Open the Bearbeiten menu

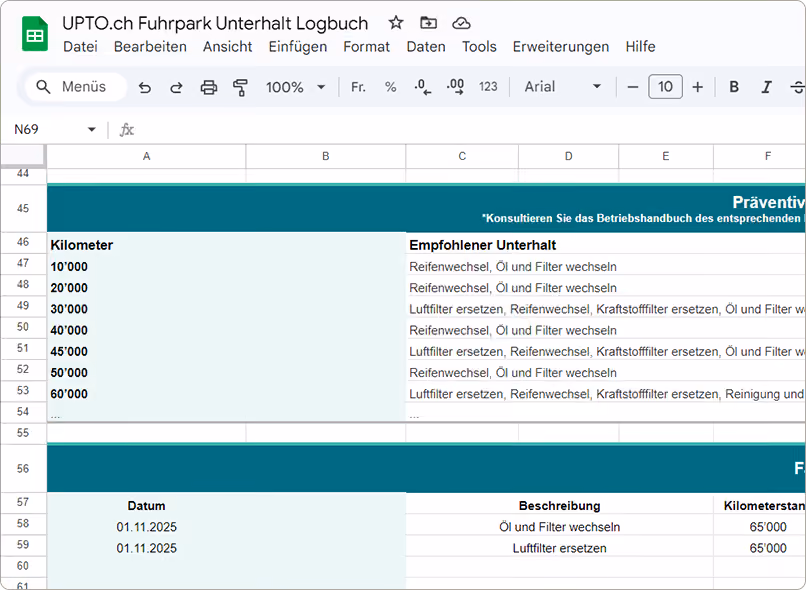point(150,47)
